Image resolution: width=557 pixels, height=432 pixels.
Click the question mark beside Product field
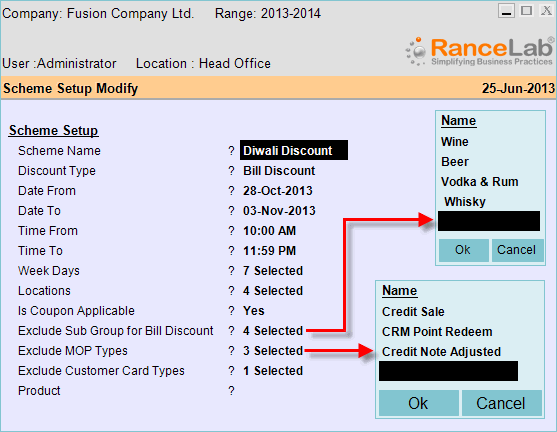231,391
